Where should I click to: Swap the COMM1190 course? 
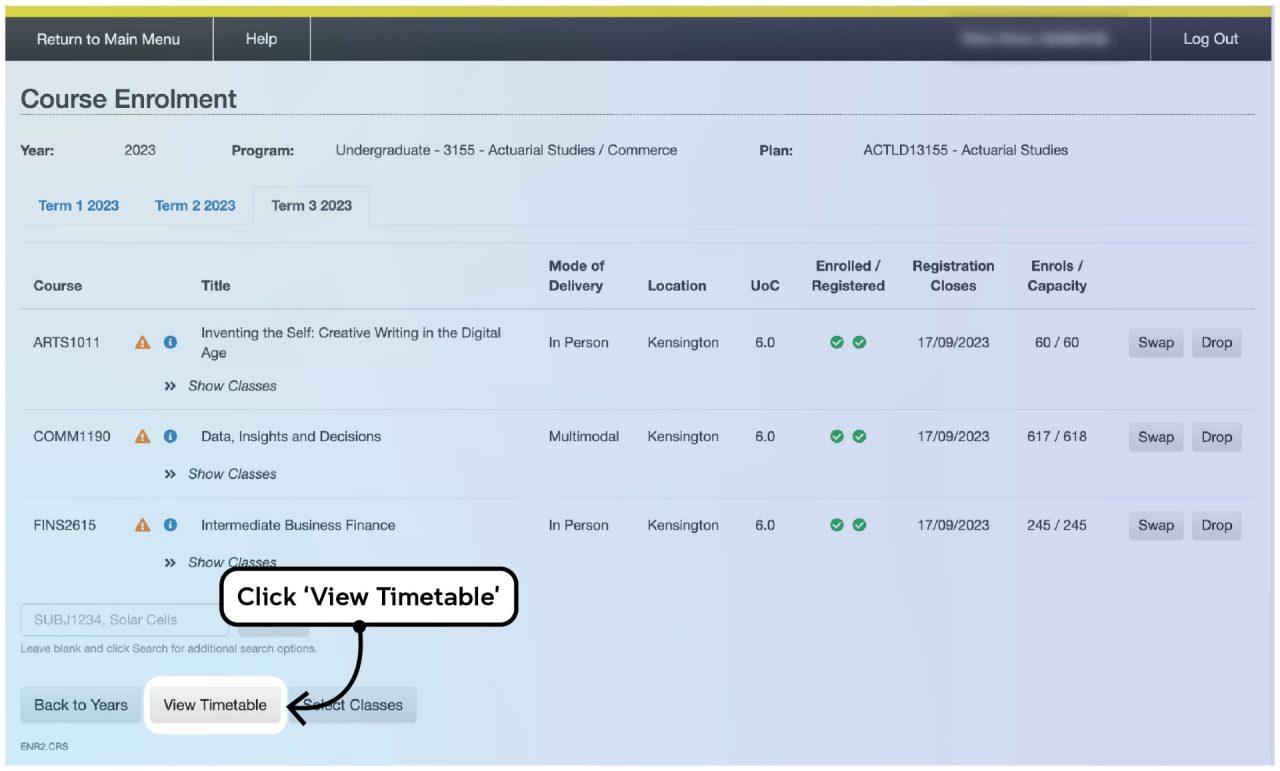(x=1155, y=436)
